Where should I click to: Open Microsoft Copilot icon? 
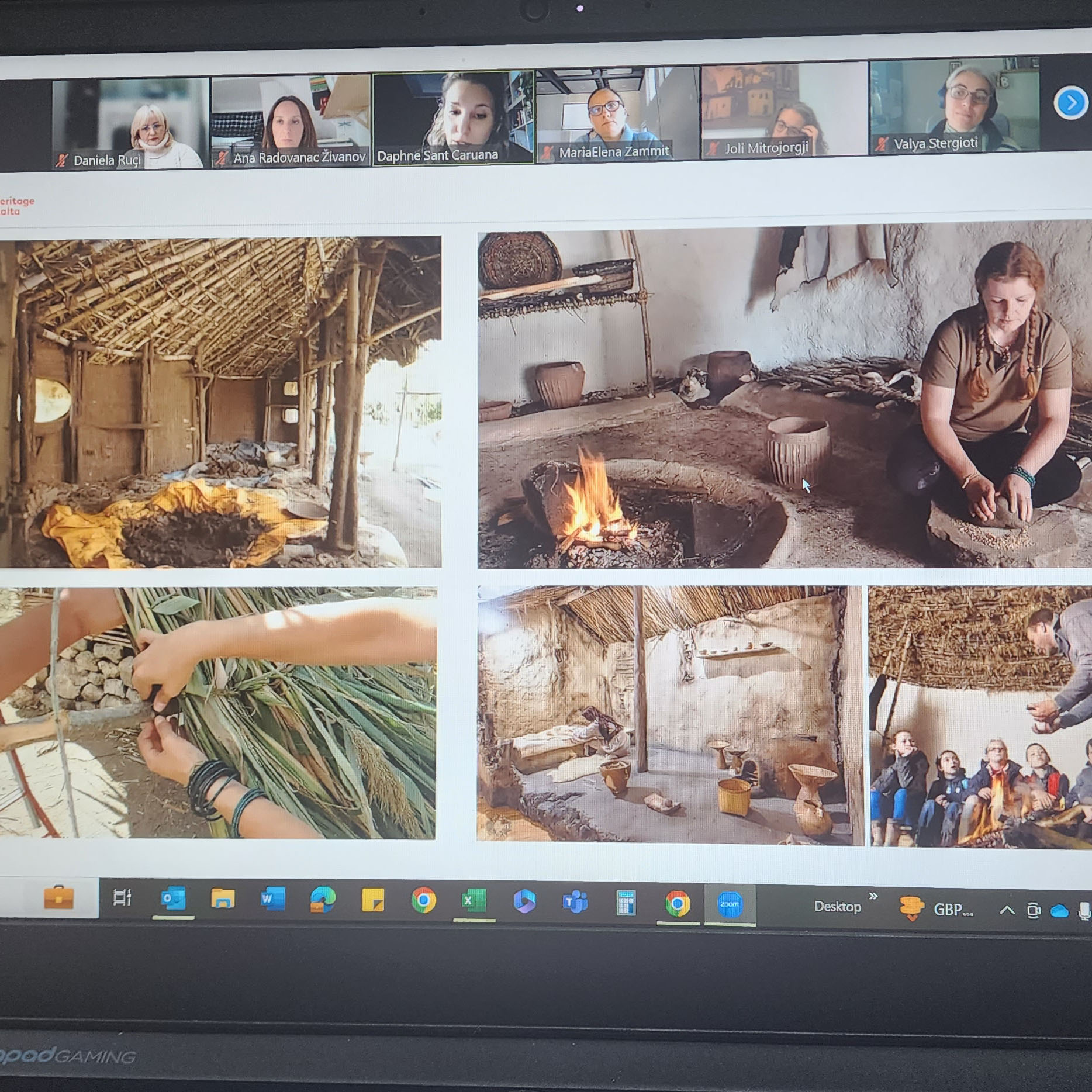point(524,902)
